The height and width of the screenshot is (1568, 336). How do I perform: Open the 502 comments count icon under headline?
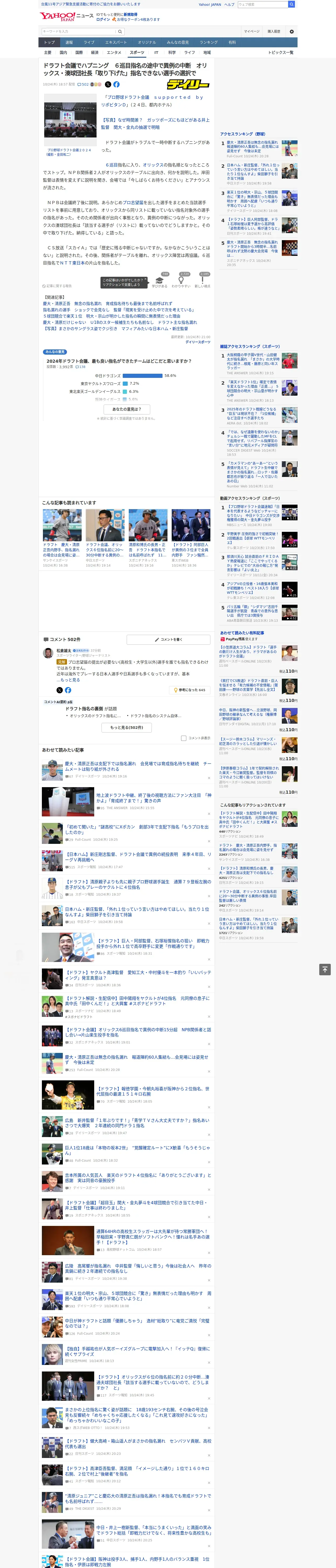tap(83, 85)
